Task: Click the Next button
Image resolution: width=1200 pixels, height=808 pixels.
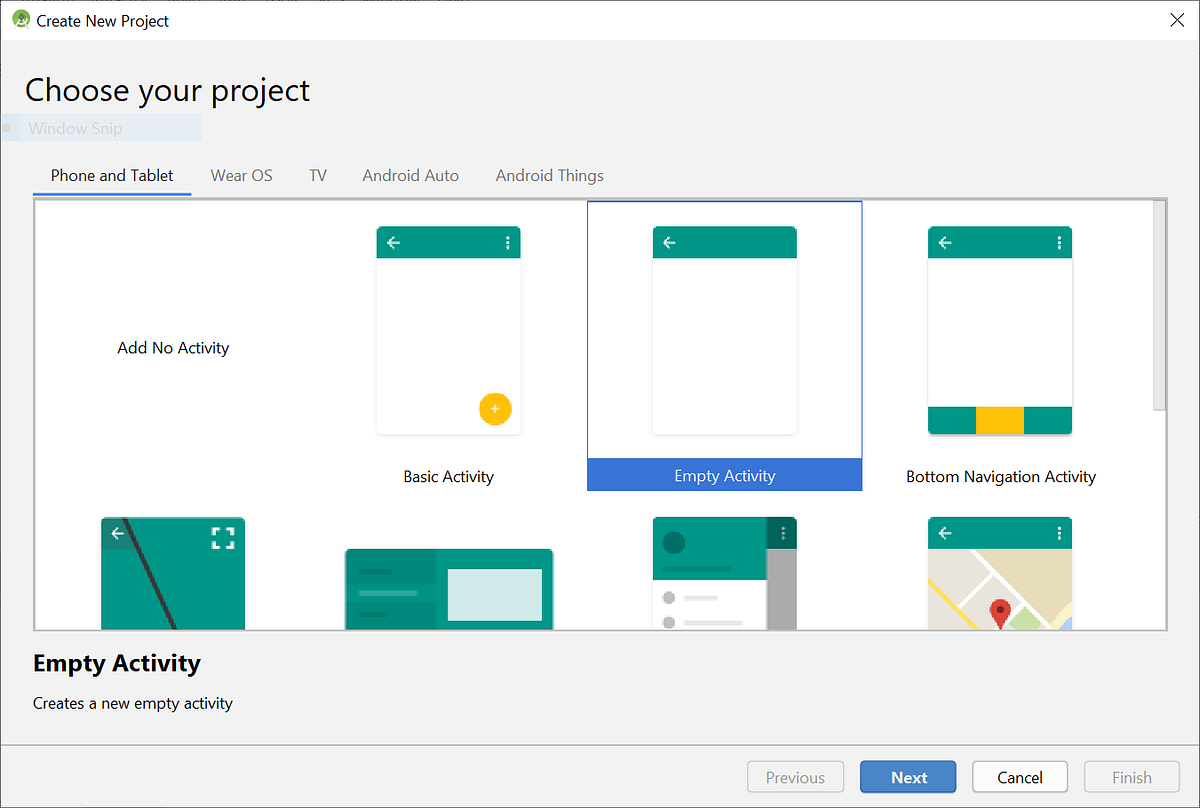Action: [907, 776]
